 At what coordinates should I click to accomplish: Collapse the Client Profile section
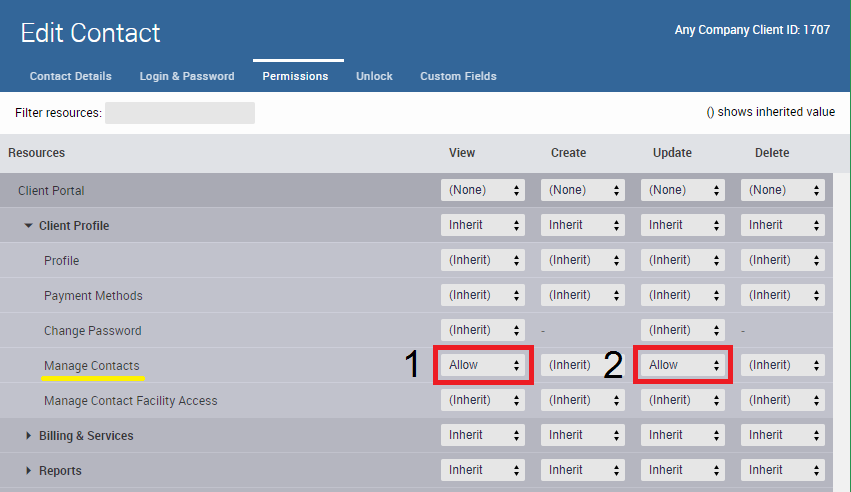(x=29, y=226)
